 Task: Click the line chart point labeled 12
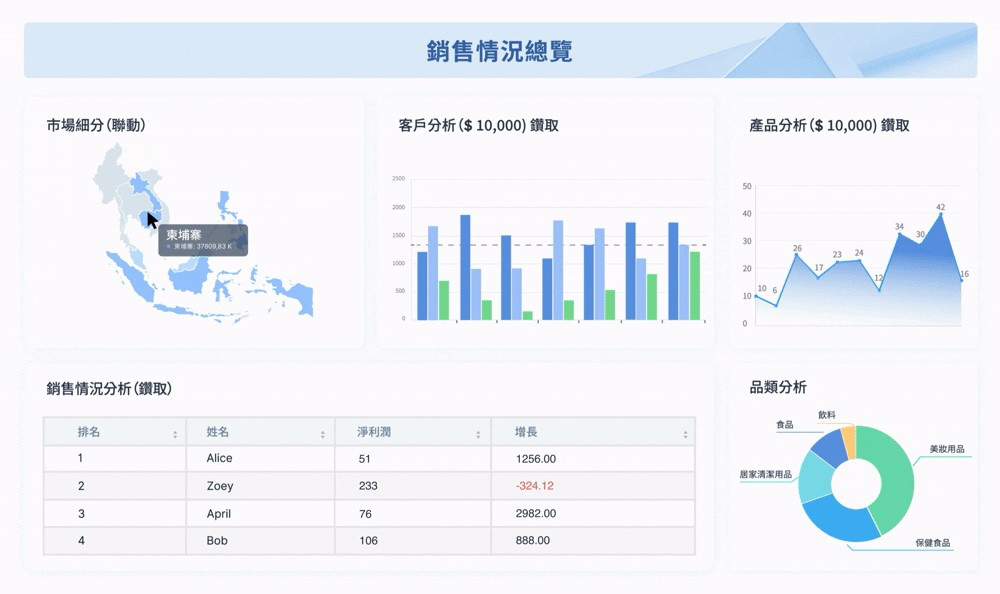point(879,290)
